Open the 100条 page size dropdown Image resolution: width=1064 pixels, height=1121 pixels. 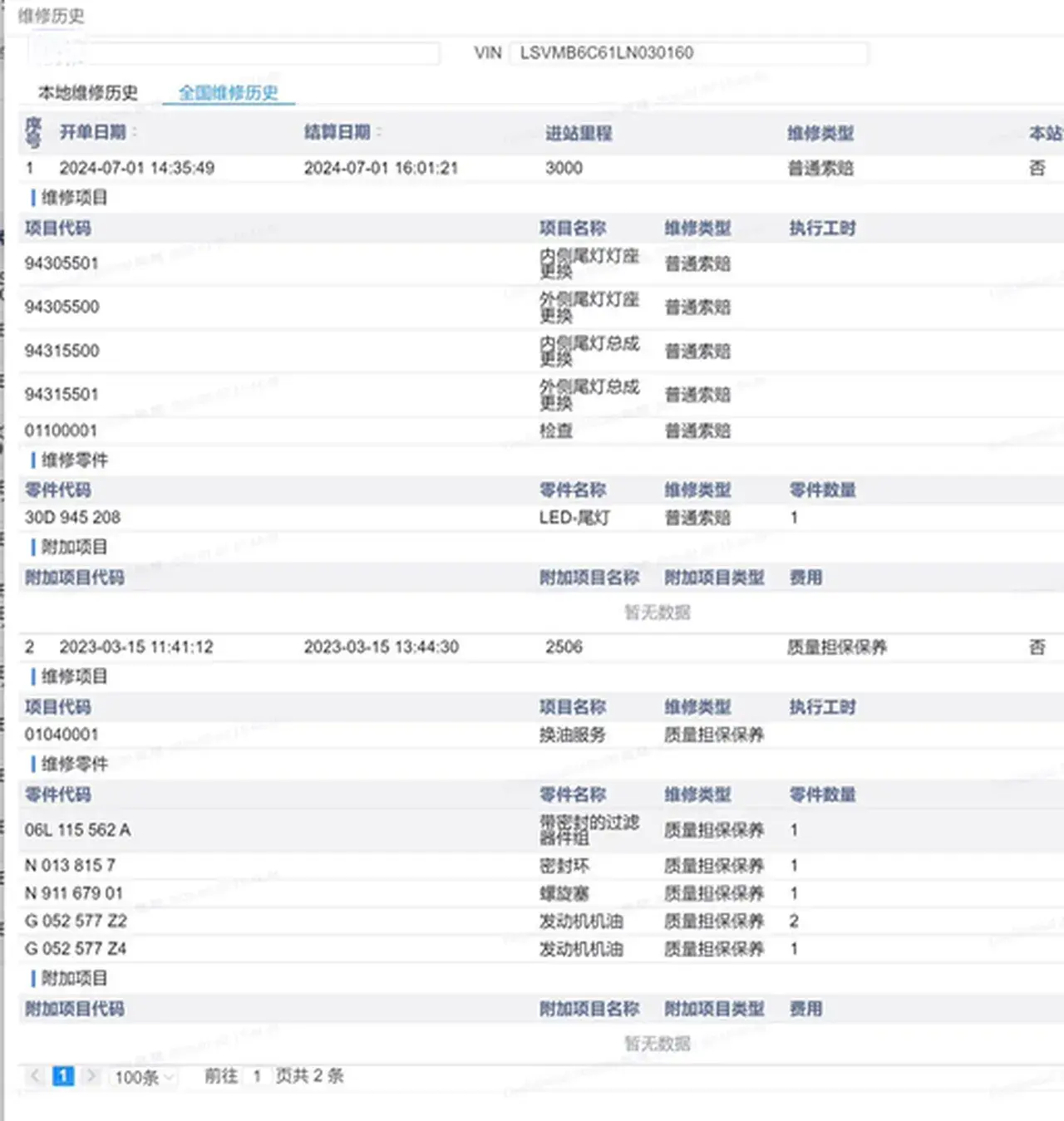click(144, 1077)
